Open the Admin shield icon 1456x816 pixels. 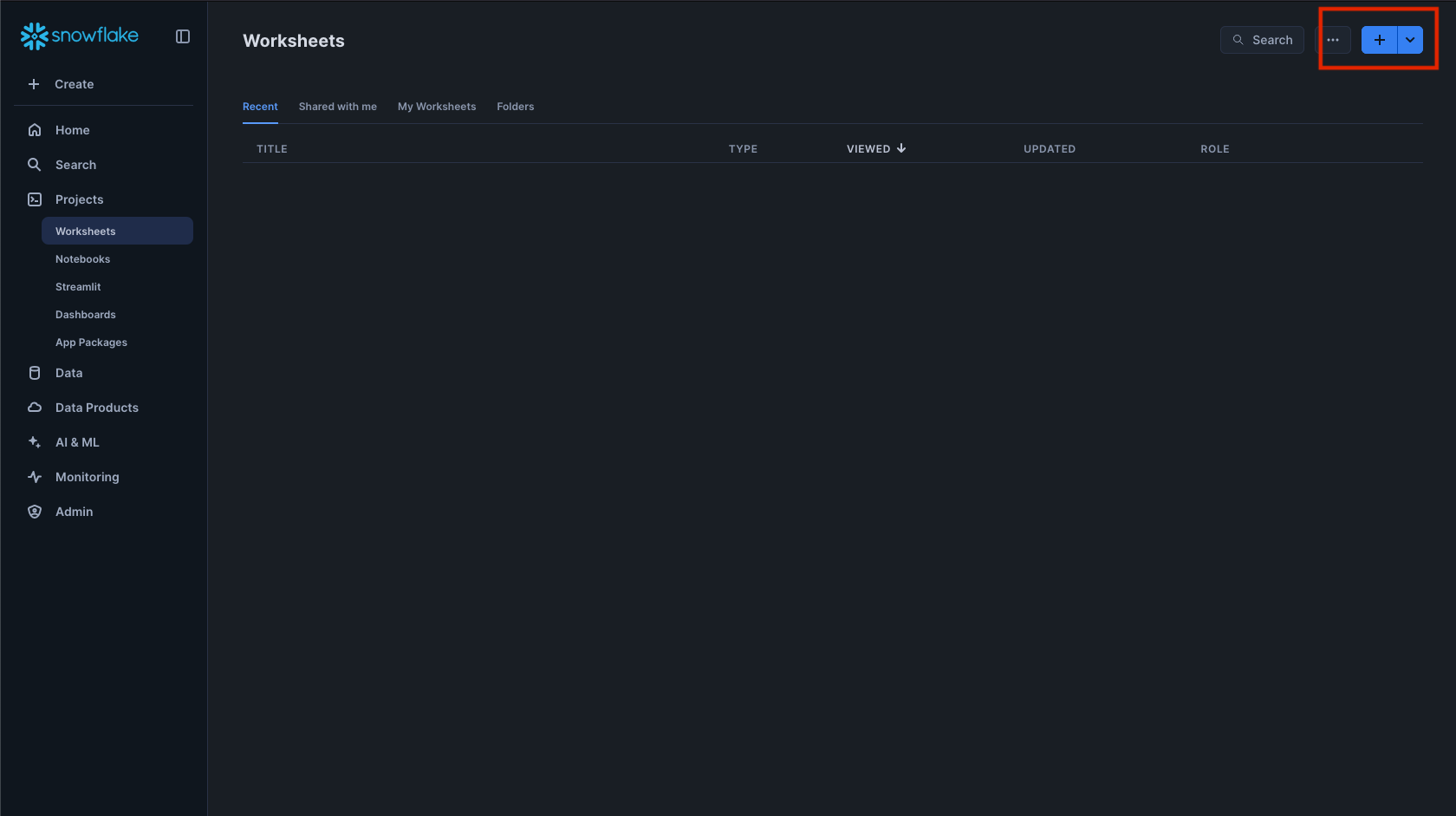pos(35,512)
